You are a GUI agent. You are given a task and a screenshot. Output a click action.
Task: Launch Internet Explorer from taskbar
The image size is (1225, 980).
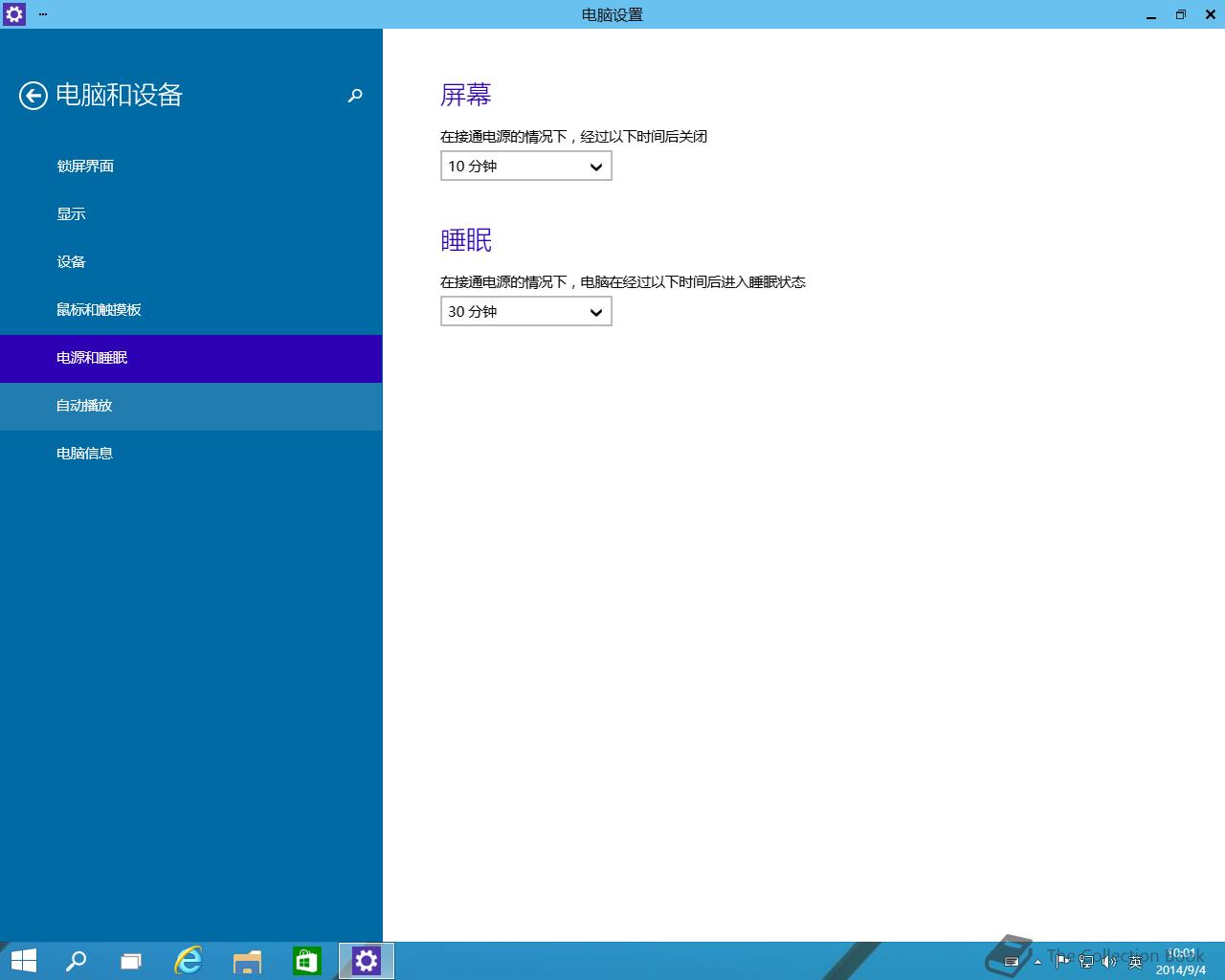coord(189,961)
